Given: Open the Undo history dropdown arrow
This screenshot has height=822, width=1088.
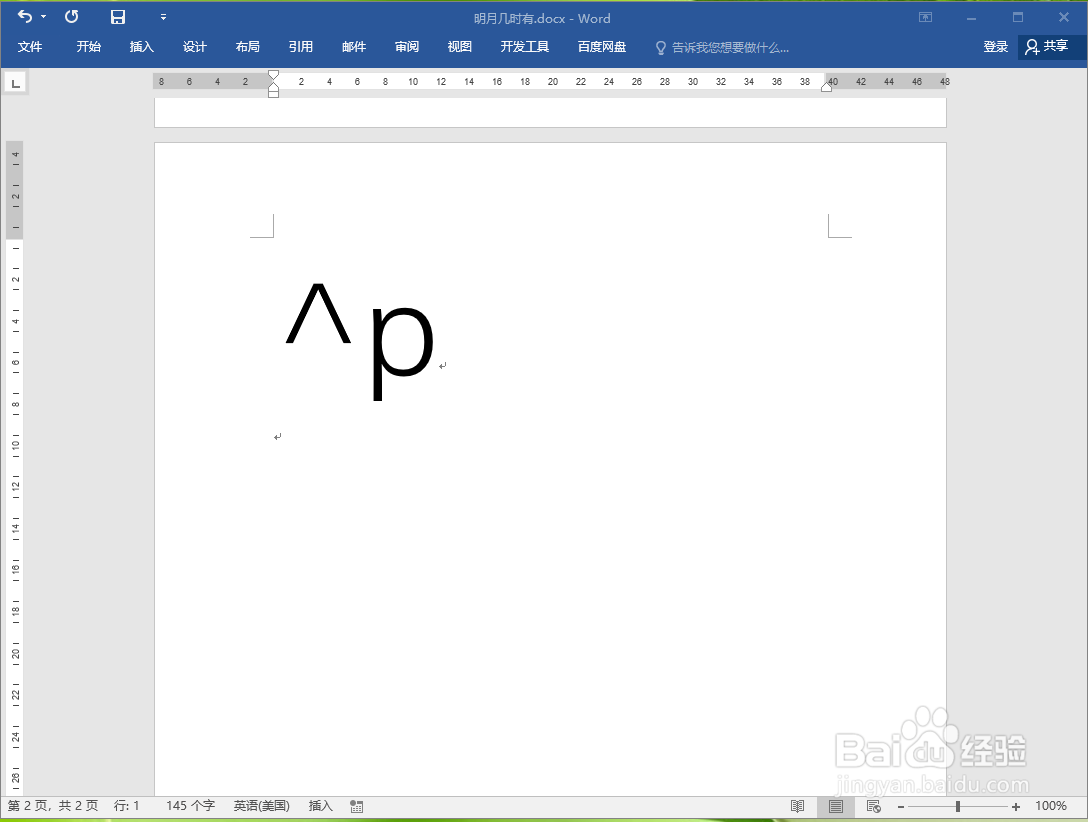Looking at the screenshot, I should tap(44, 17).
